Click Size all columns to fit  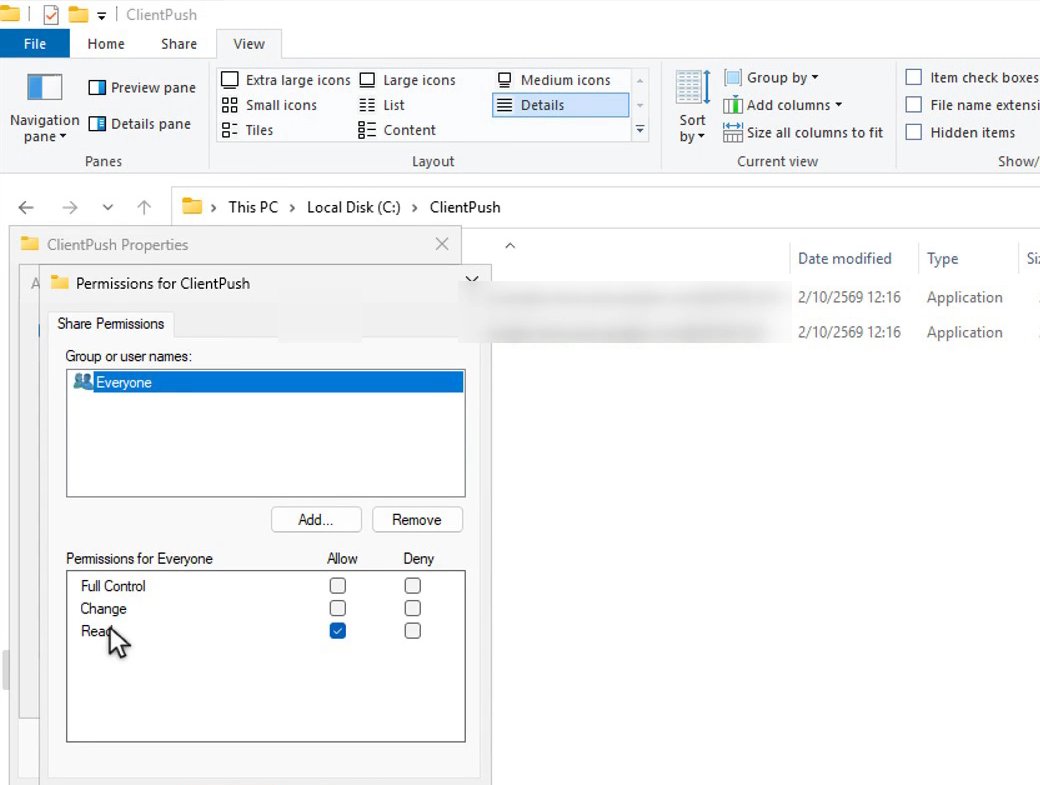tap(803, 133)
